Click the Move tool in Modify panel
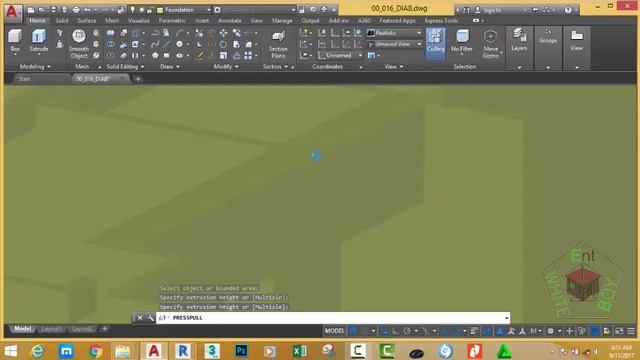Image resolution: width=640 pixels, height=360 pixels. click(x=223, y=33)
